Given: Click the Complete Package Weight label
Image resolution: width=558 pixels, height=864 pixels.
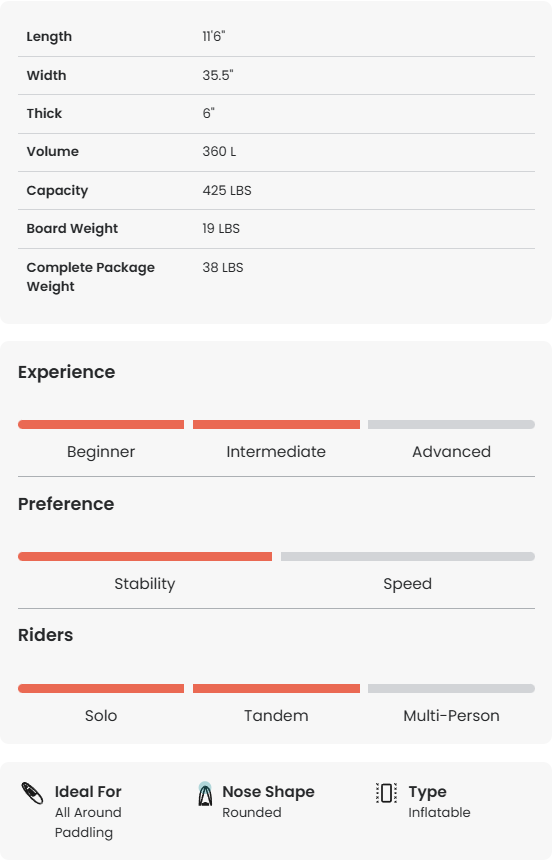Looking at the screenshot, I should [x=90, y=277].
